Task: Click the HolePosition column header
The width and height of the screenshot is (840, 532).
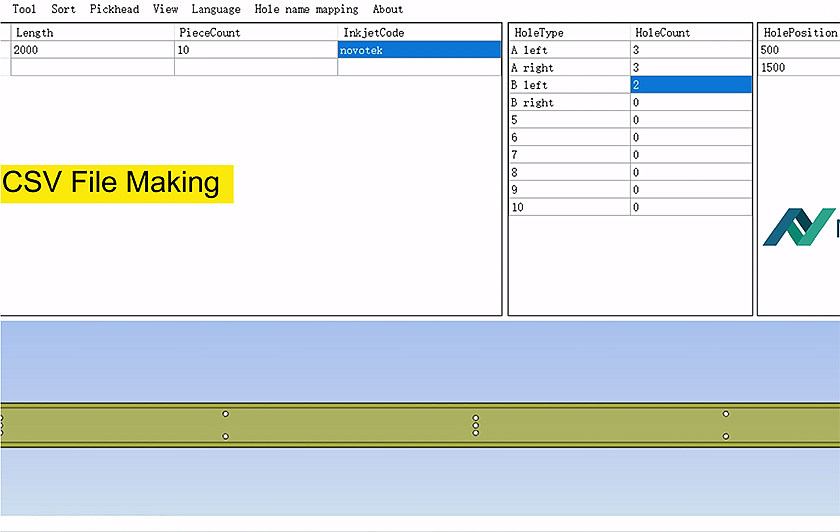Action: pyautogui.click(x=799, y=33)
